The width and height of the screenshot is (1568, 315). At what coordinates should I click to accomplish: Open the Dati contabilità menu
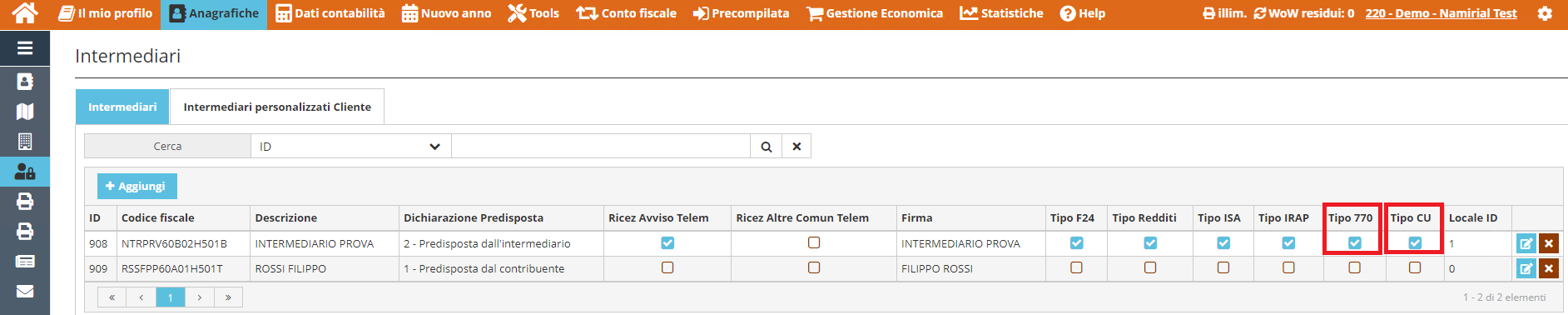[330, 13]
